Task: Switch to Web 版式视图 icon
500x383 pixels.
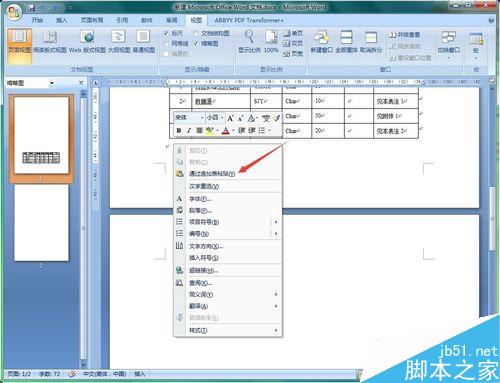Action: click(87, 42)
